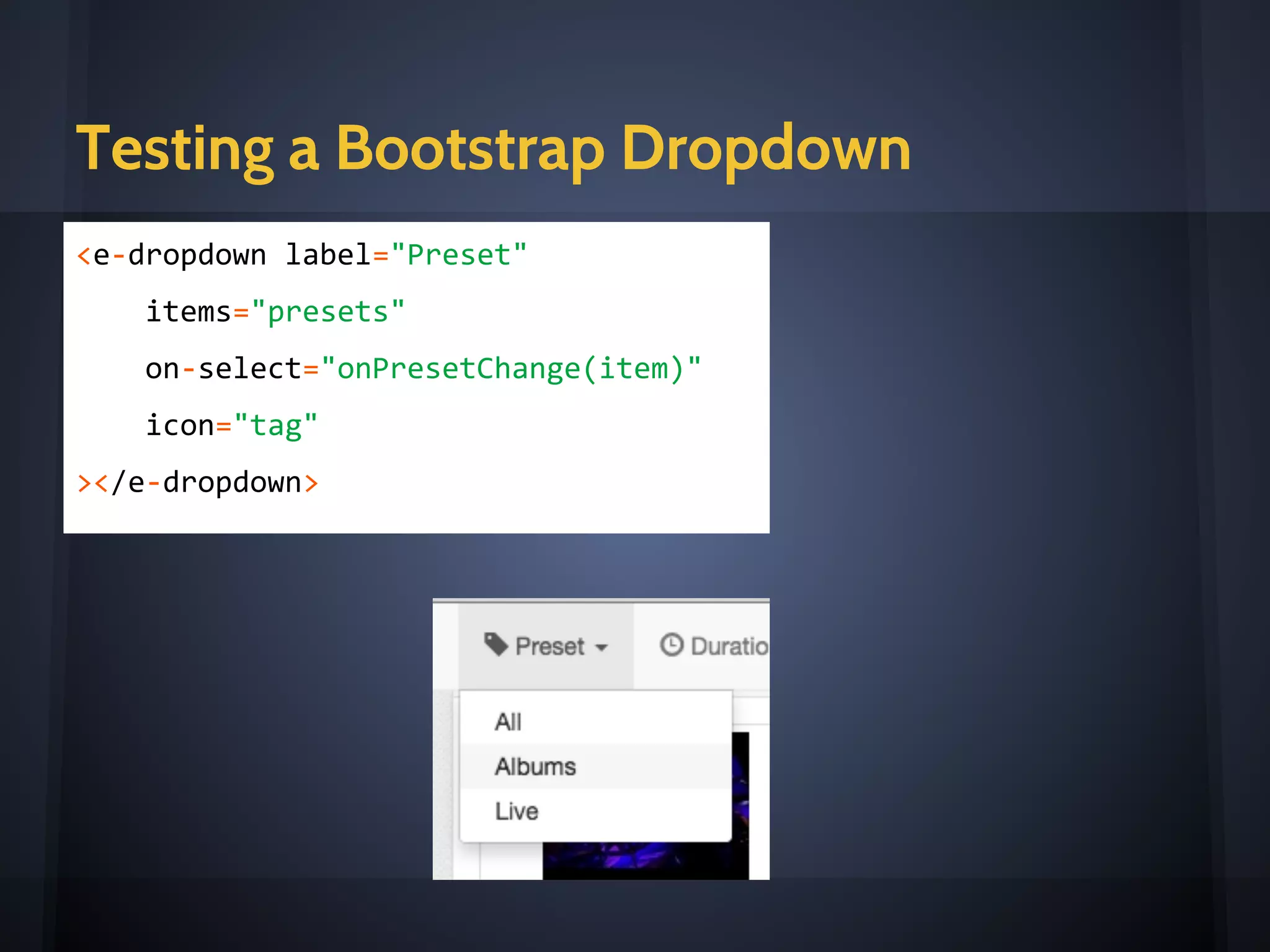Click the items="presets" code line
This screenshot has width=1270, height=952.
275,312
